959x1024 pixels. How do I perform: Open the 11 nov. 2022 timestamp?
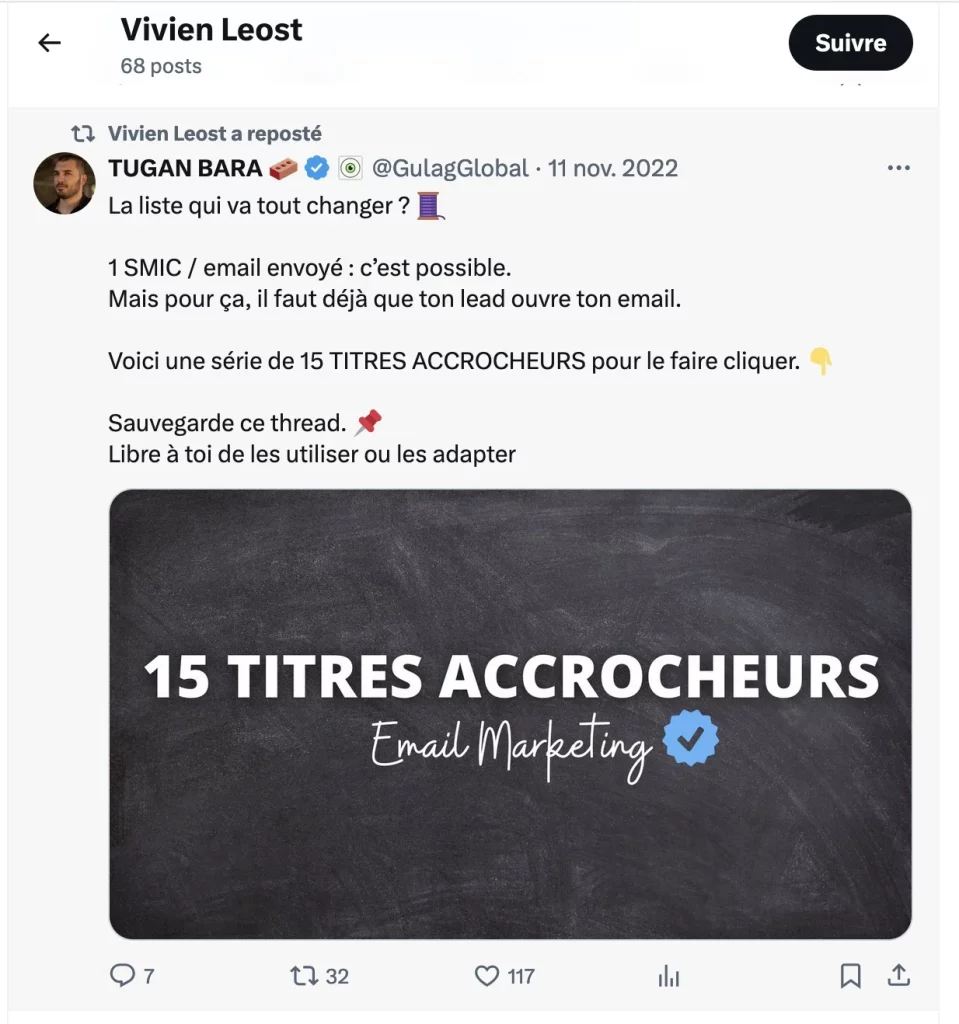click(x=613, y=168)
